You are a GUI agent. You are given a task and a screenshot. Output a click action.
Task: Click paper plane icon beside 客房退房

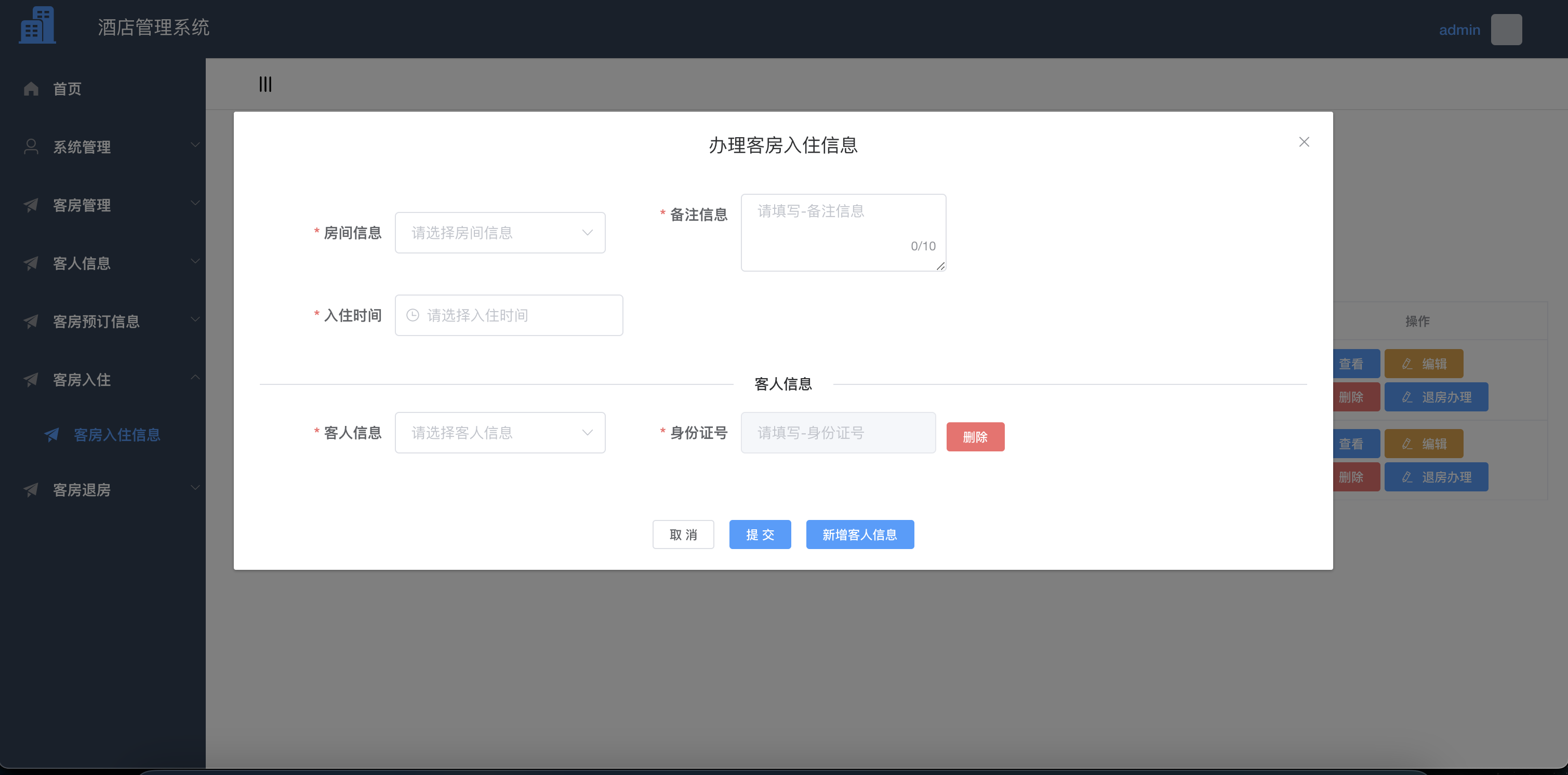31,489
